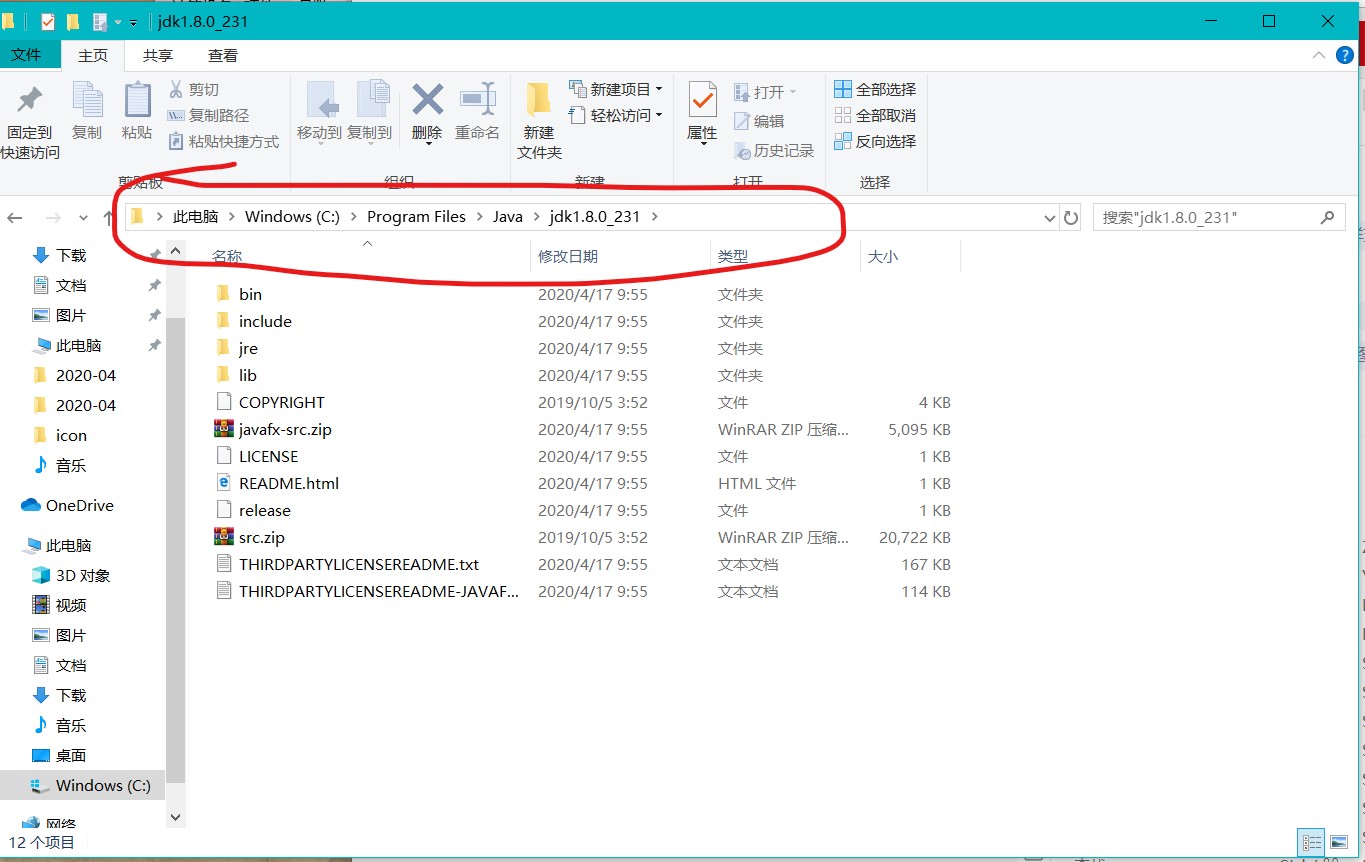
Task: Select the Home (主页) ribbon tab
Action: 93,56
